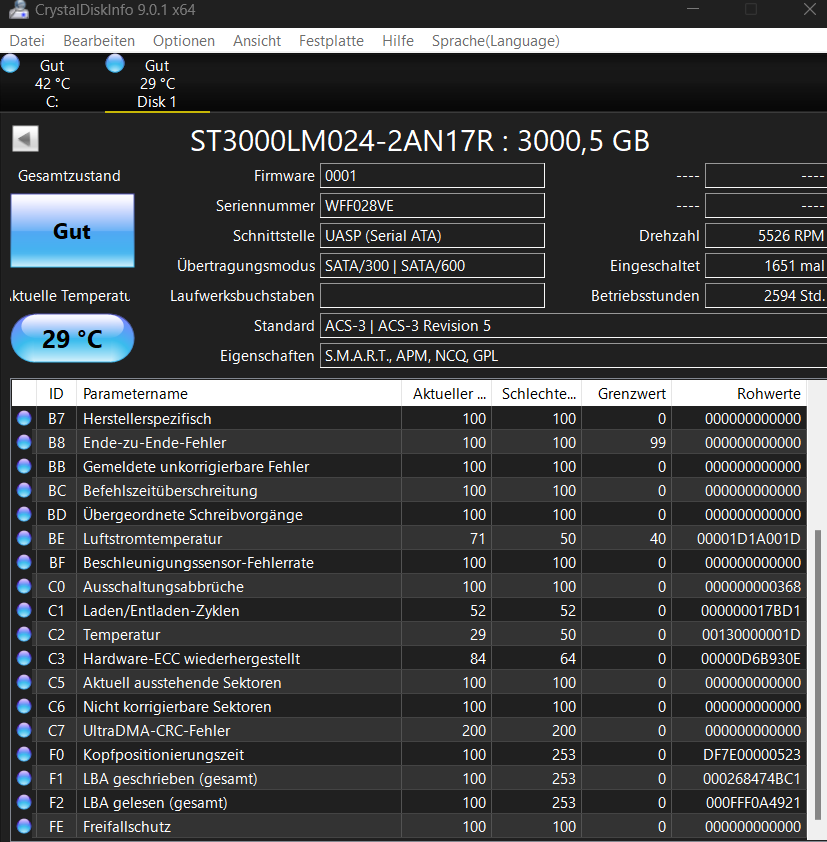Click status orb of BE Luftstromtemperatur row
This screenshot has height=842, width=827.
(24, 538)
